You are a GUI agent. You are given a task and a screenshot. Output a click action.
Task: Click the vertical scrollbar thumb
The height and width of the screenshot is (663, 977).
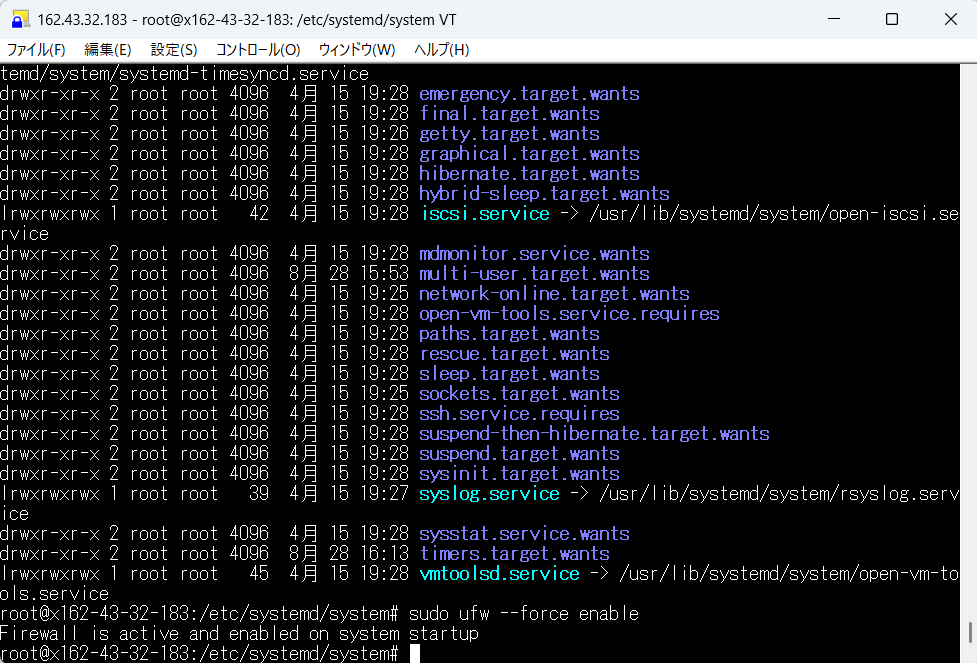[971, 632]
